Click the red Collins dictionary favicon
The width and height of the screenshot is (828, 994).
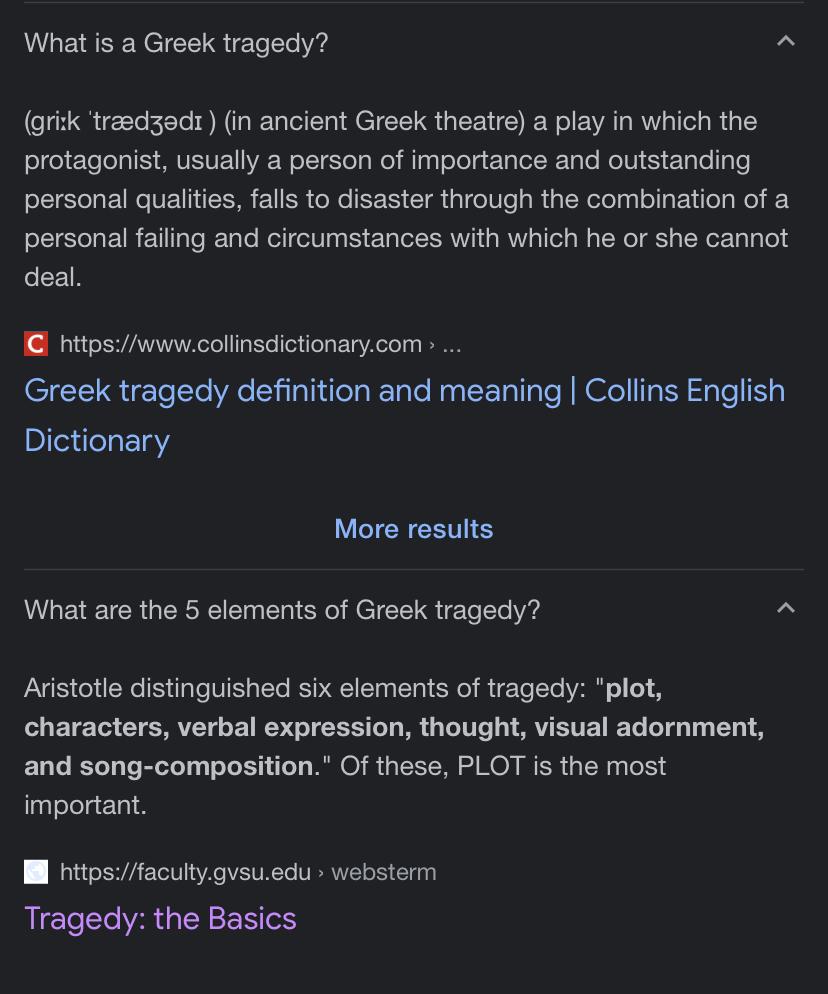(x=36, y=344)
